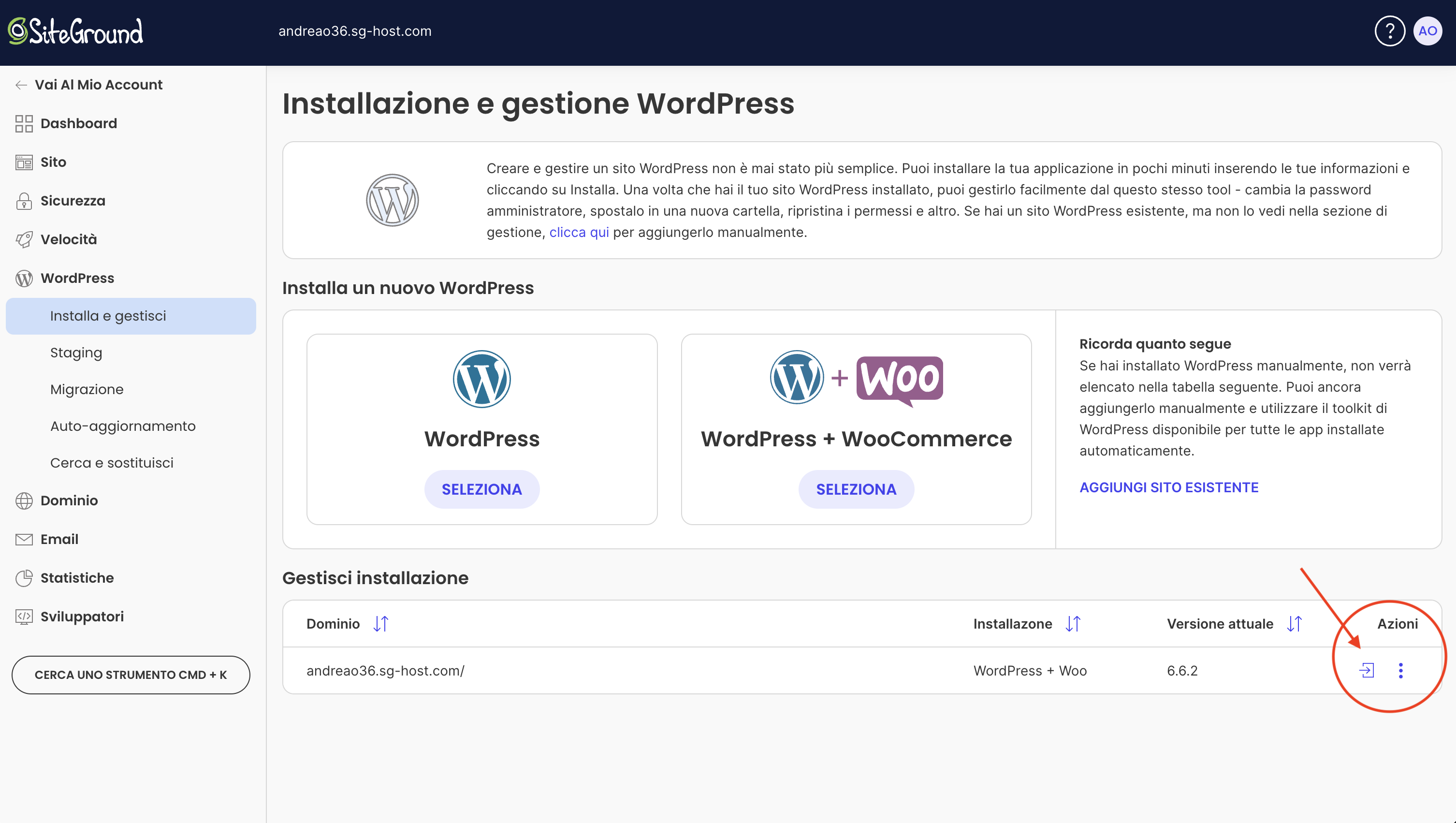The image size is (1456, 823).
Task: Sort table by Dominio column
Action: point(381,623)
